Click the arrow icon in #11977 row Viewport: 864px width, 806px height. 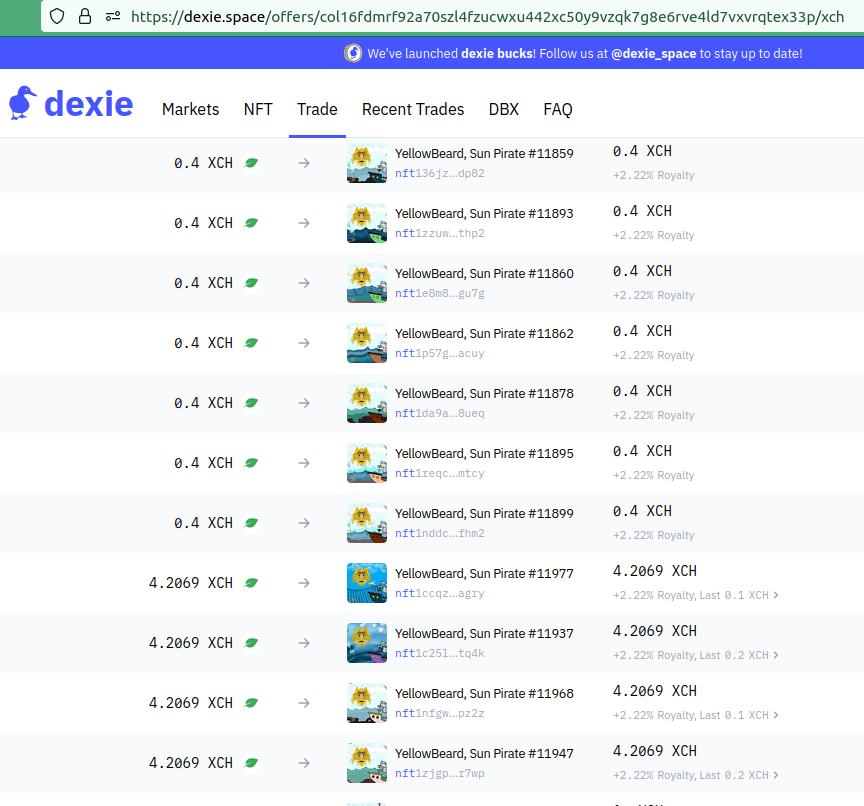click(304, 583)
